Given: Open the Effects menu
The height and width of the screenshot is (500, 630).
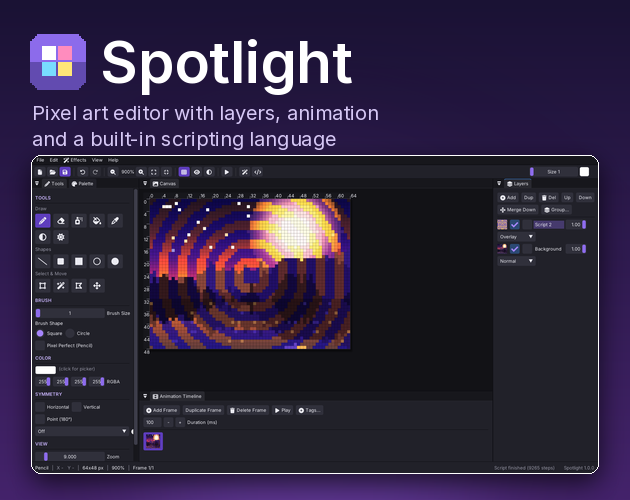Looking at the screenshot, I should click(75, 160).
